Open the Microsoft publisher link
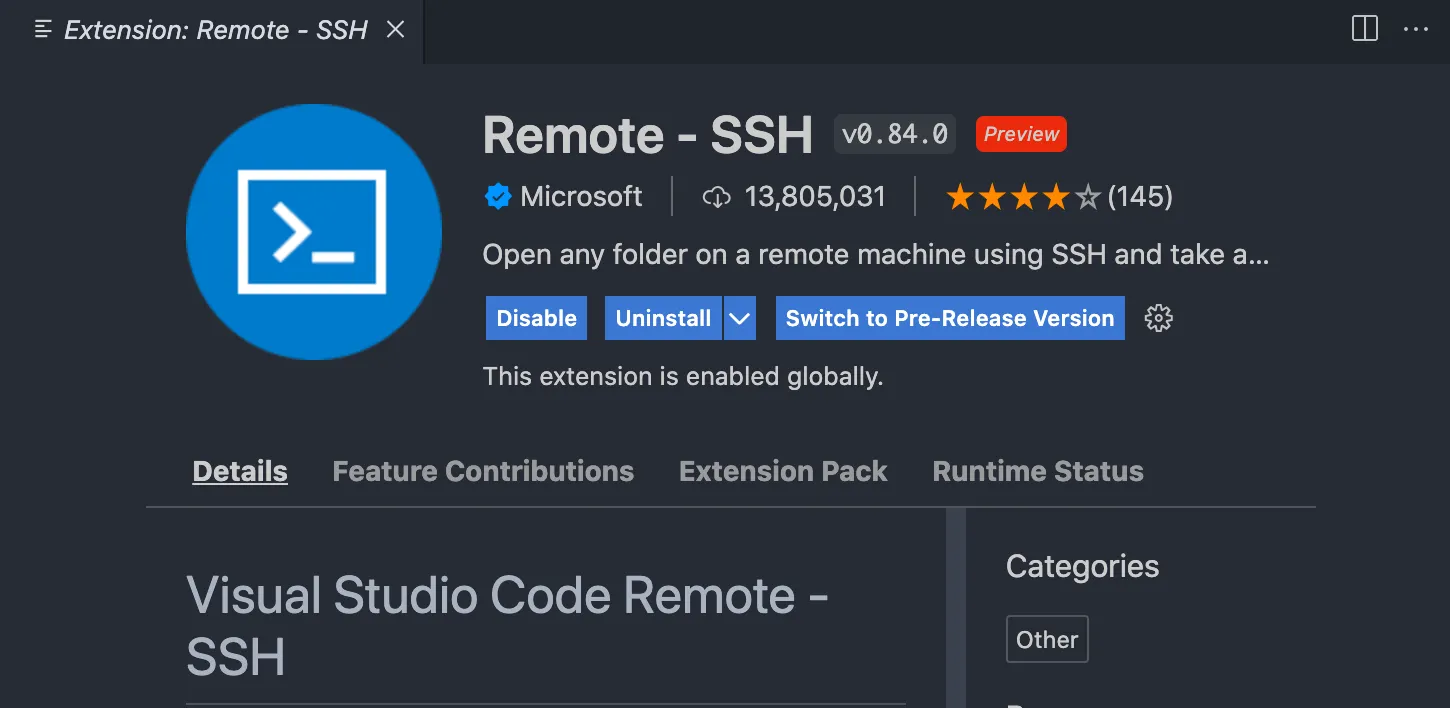This screenshot has height=708, width=1450. [x=581, y=197]
